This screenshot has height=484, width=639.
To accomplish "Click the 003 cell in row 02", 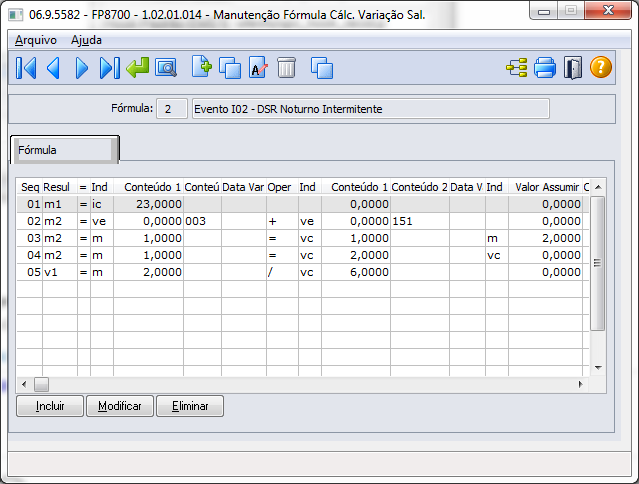I will point(203,221).
